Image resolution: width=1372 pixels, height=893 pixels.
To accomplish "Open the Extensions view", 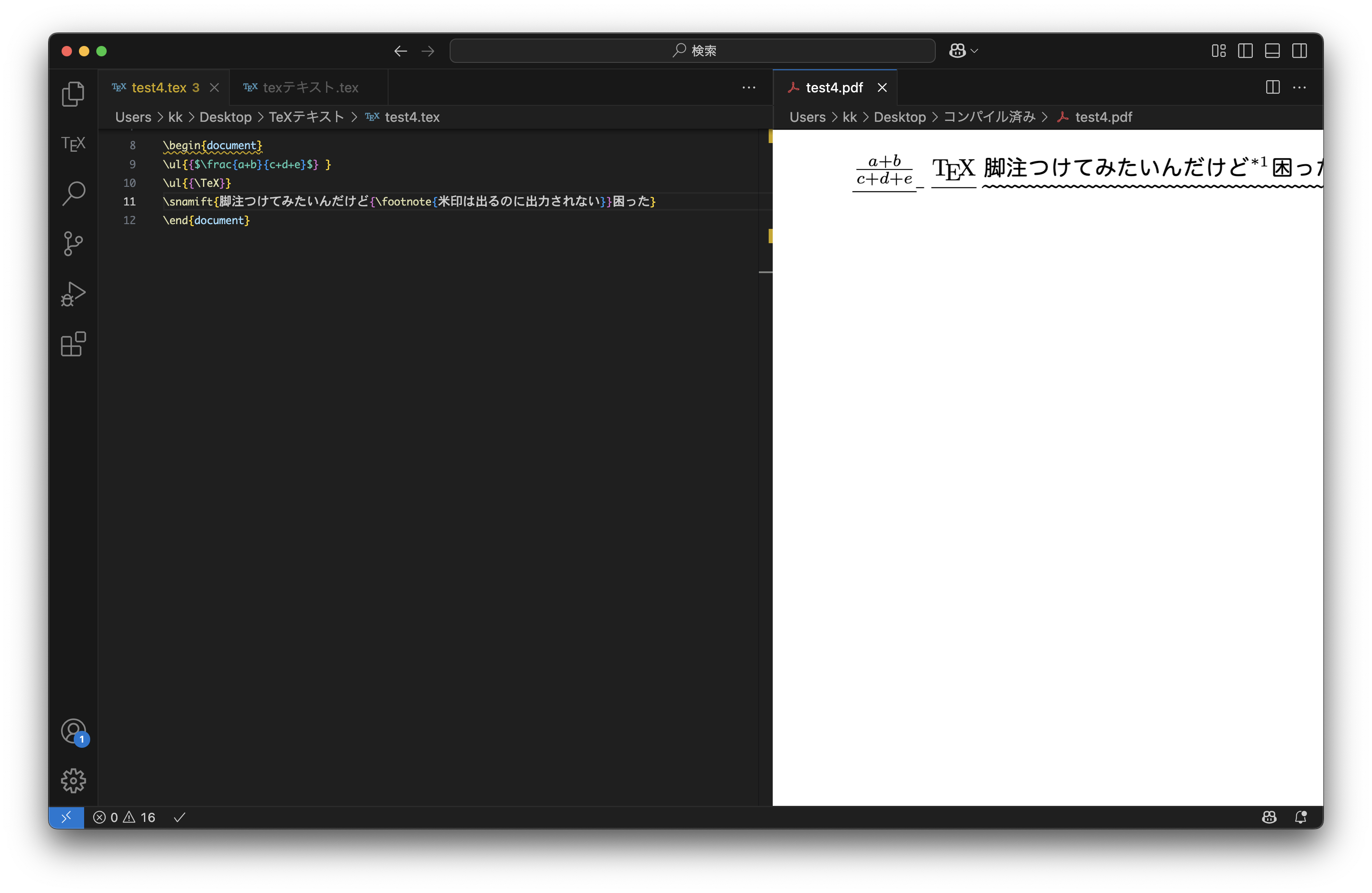I will [x=73, y=344].
